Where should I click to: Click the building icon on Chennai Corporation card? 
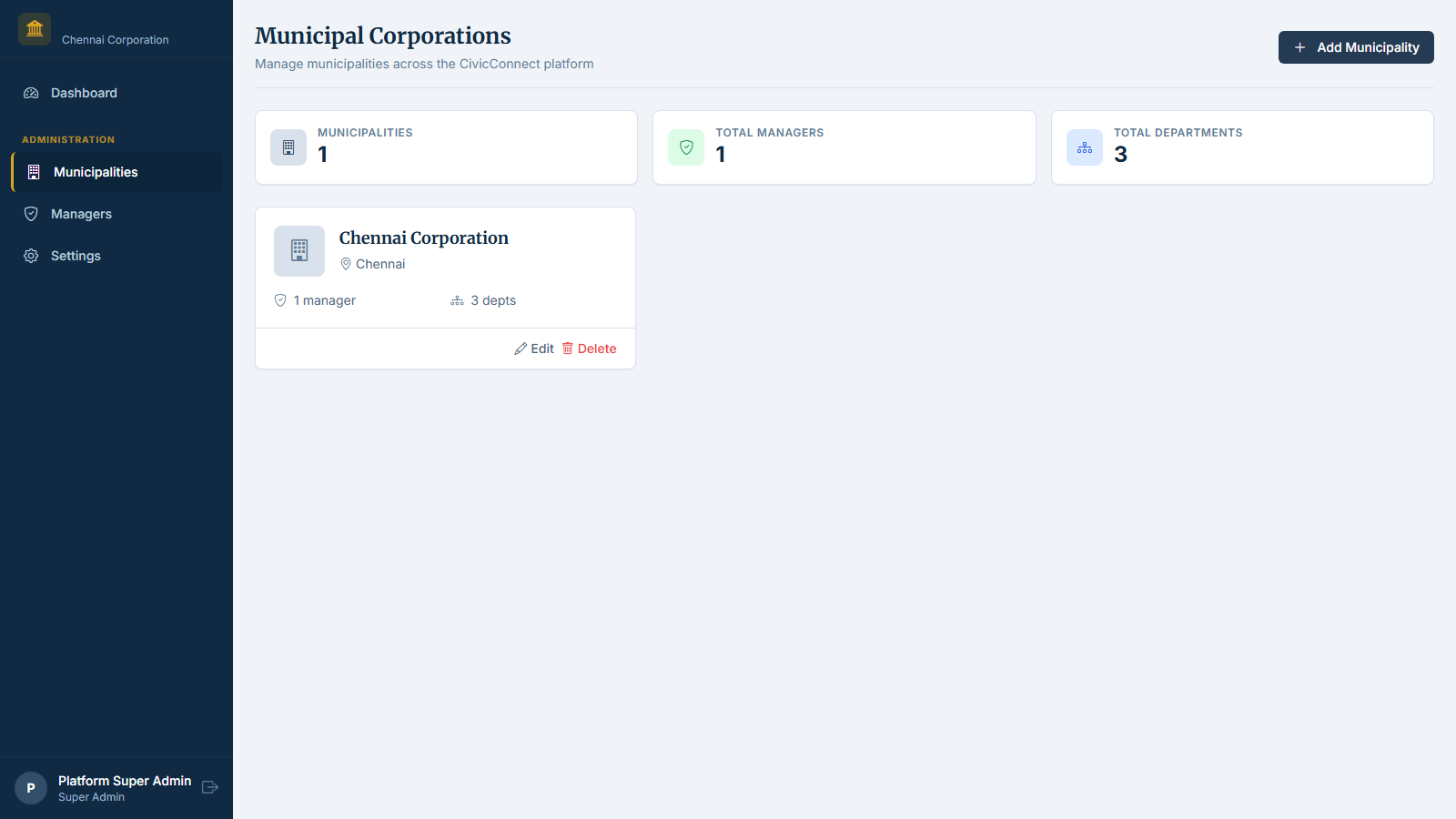[x=298, y=250]
